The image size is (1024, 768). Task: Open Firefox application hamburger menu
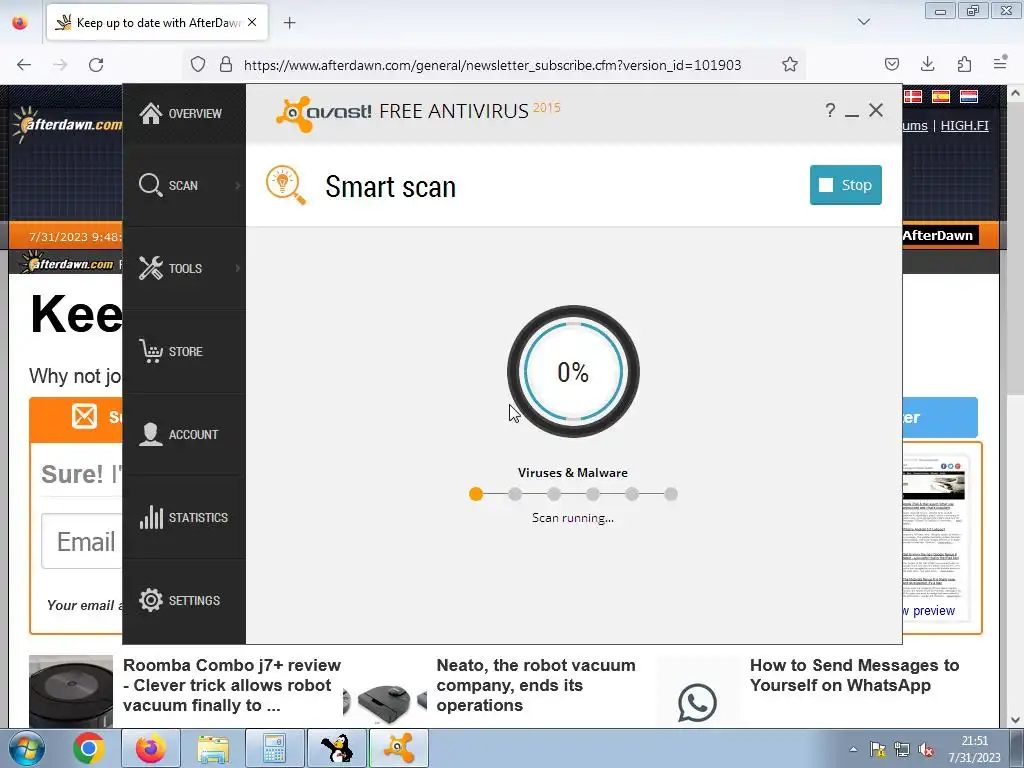pos(1000,63)
